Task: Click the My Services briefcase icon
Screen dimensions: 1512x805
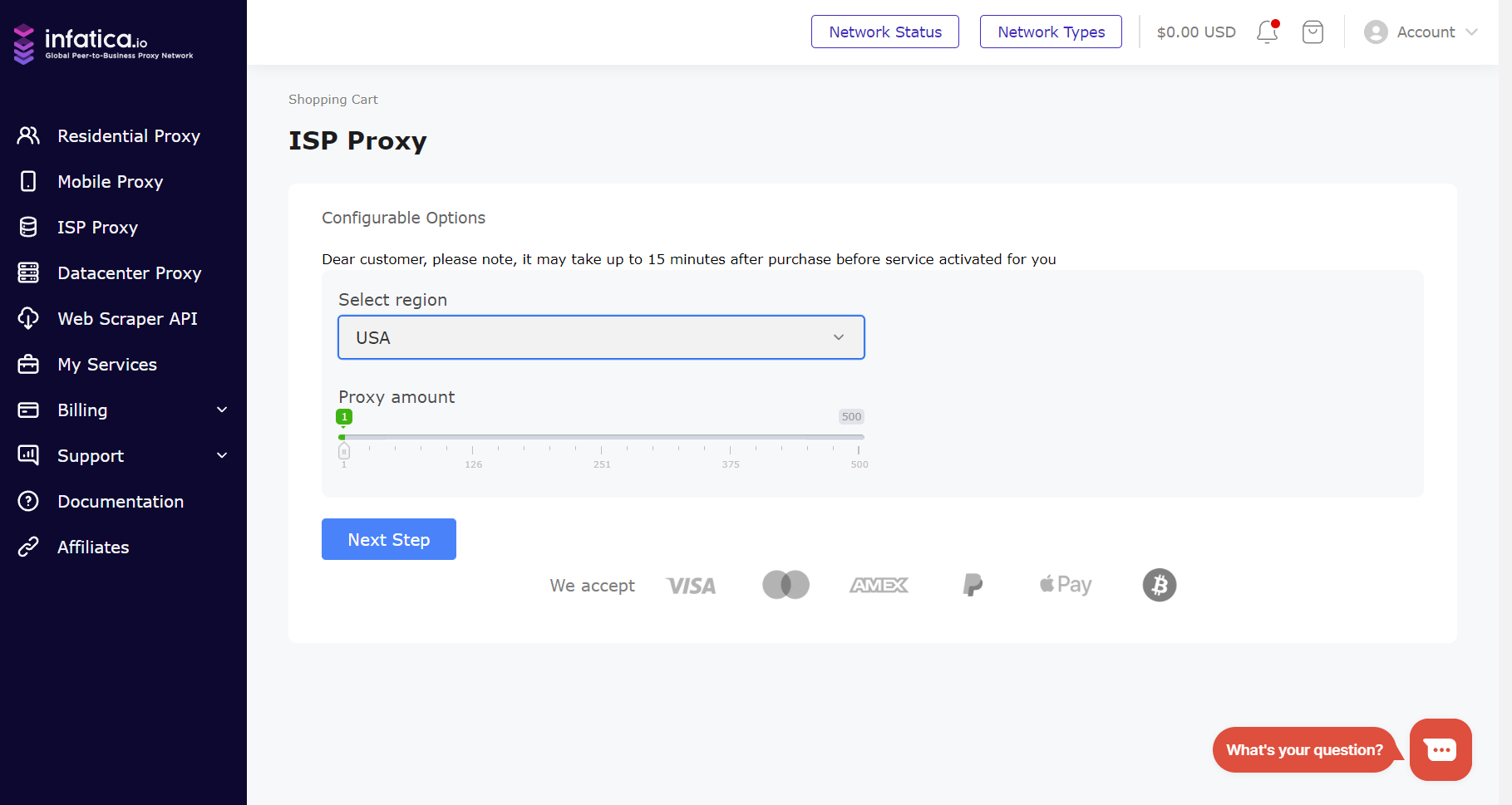Action: [x=28, y=364]
